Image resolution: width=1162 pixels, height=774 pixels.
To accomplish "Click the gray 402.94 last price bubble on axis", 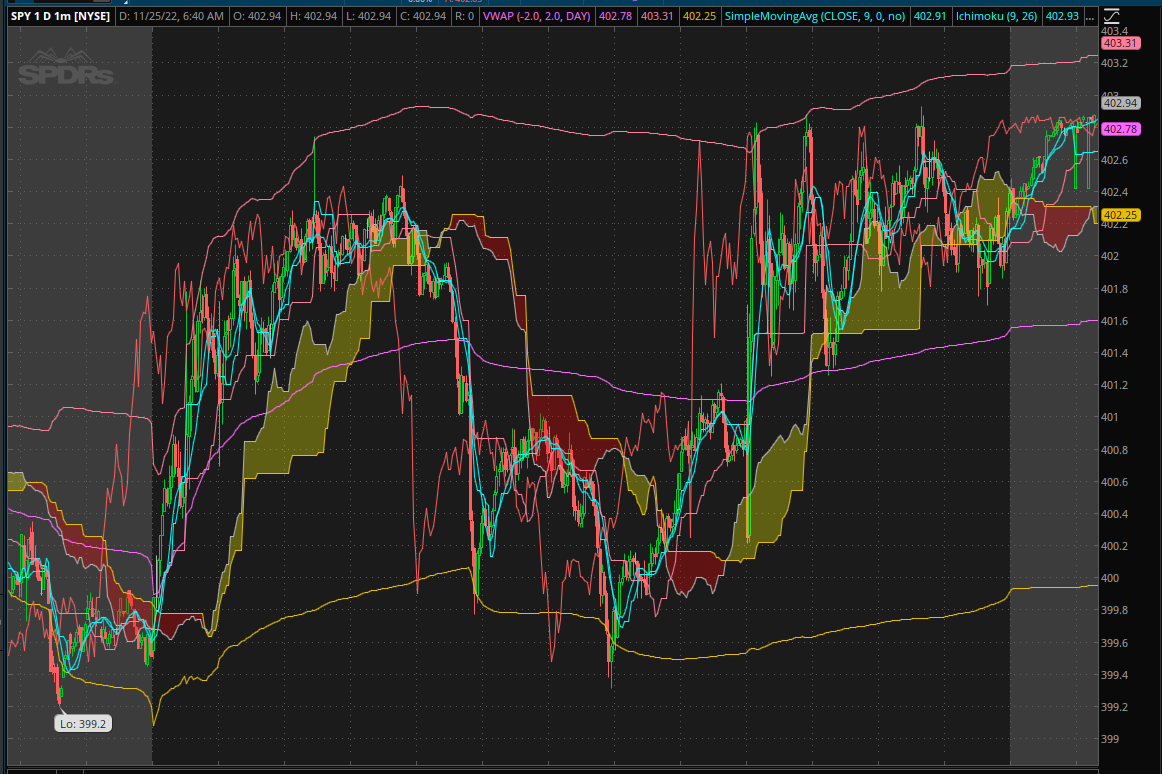I will [1120, 103].
